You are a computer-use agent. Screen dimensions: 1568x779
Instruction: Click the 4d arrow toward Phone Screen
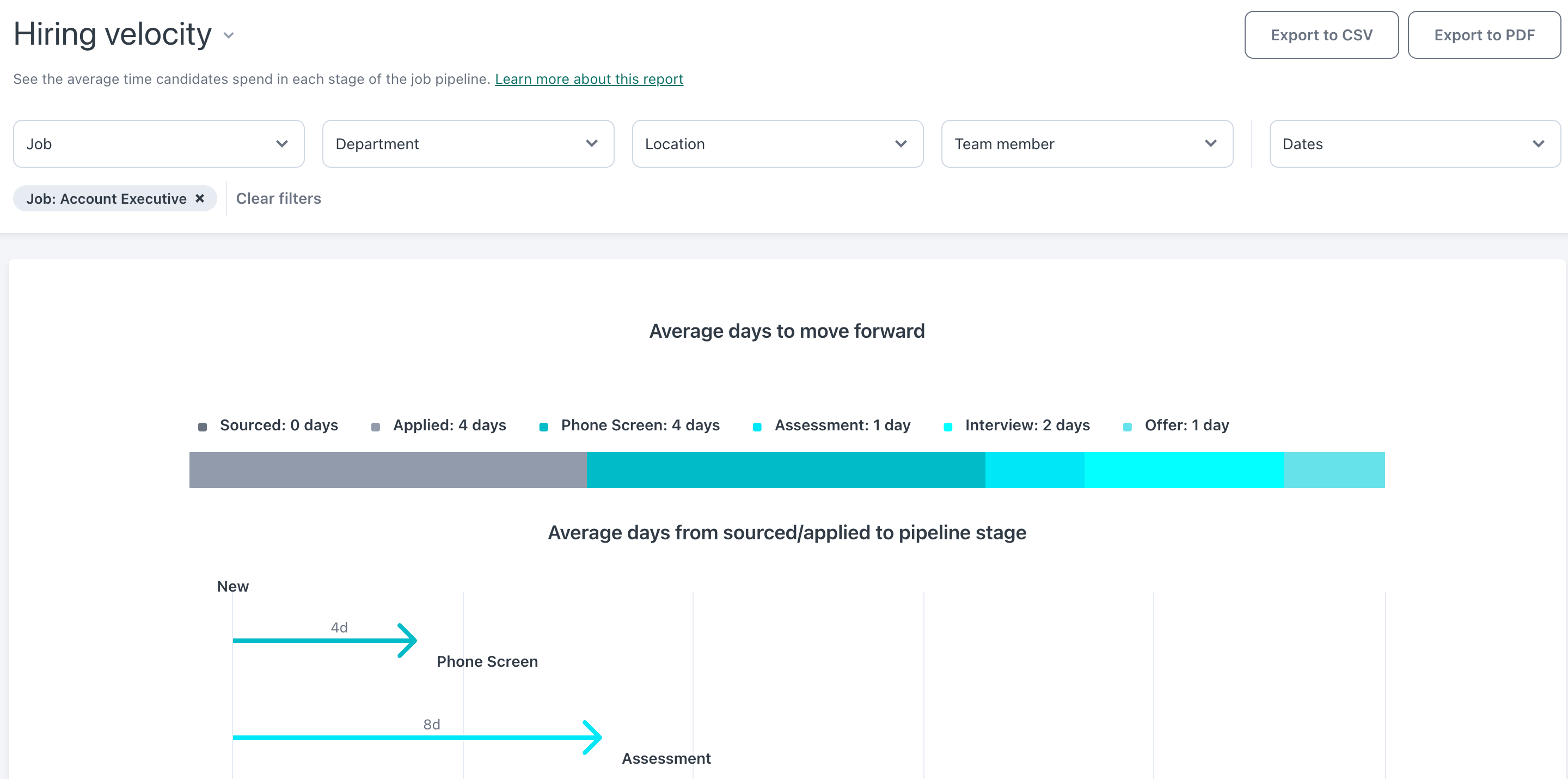(325, 640)
